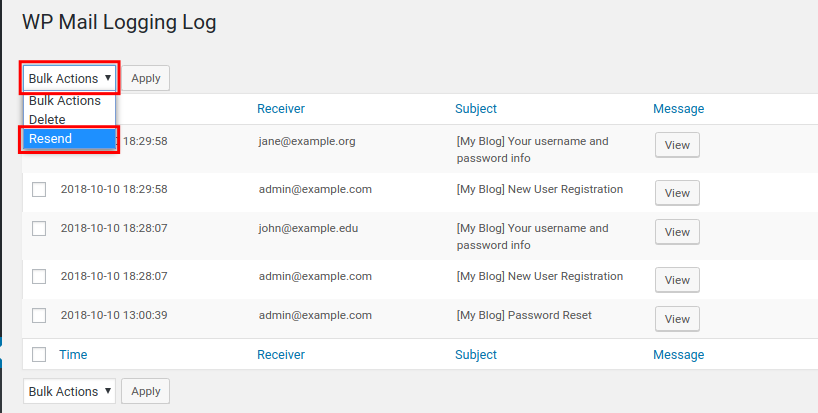Open the bottom Bulk Actions dropdown
This screenshot has height=413, width=818.
69,392
